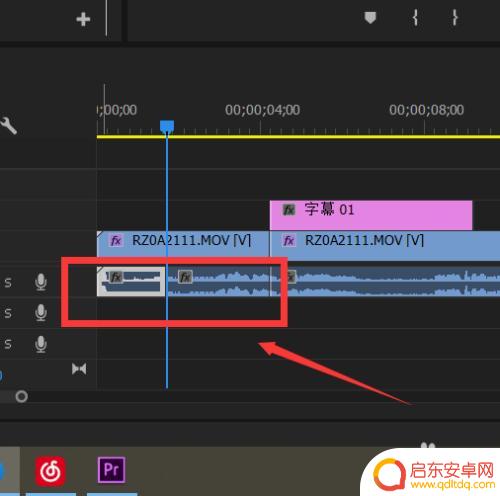Click the plus Button Editor icon
This screenshot has height=496, width=500.
(x=83, y=19)
